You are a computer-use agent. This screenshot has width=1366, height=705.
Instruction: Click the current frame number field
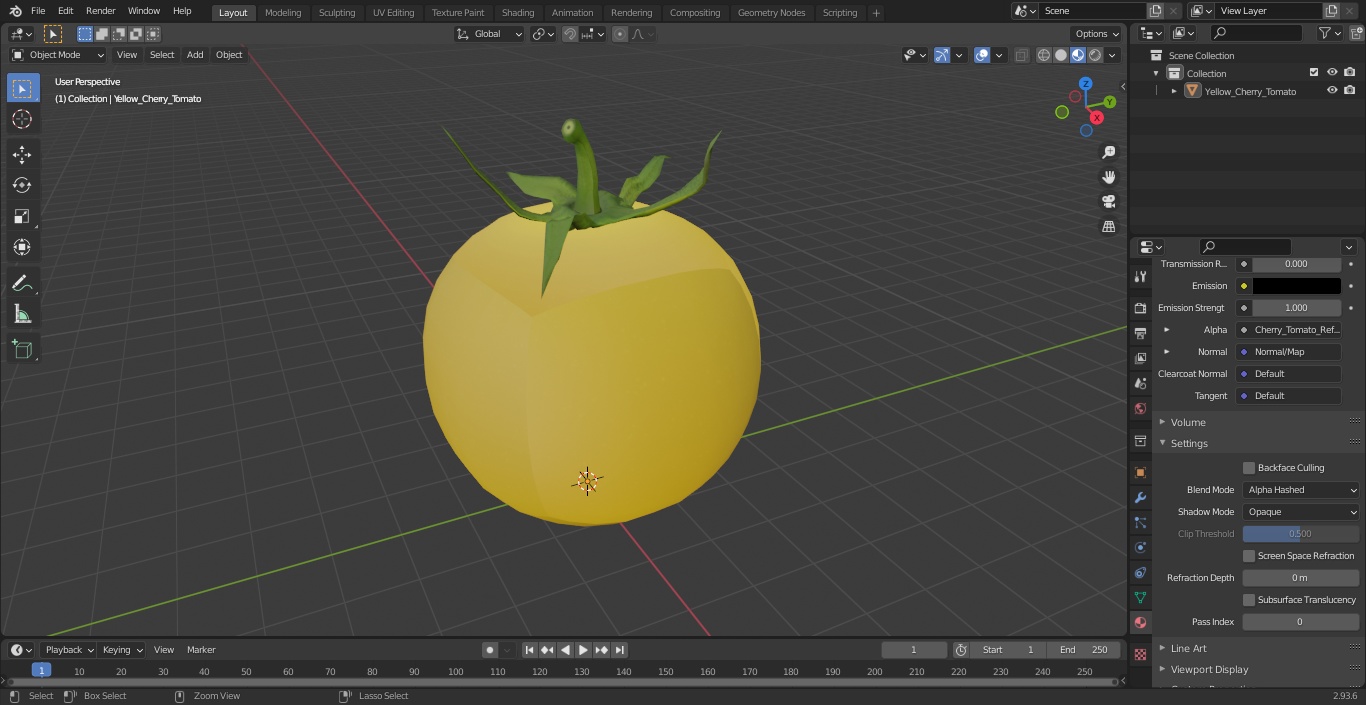914,650
